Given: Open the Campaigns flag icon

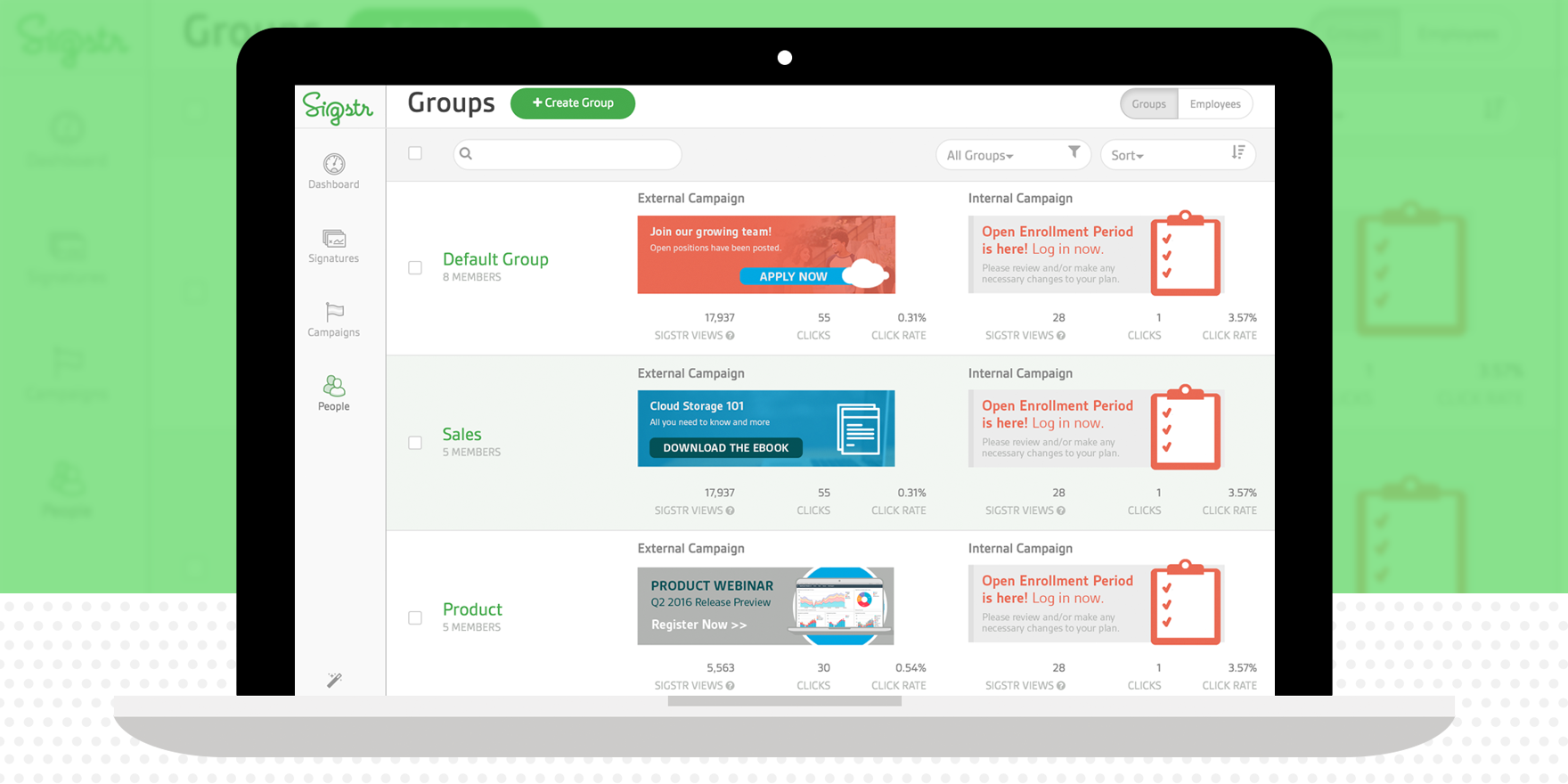Looking at the screenshot, I should point(334,312).
